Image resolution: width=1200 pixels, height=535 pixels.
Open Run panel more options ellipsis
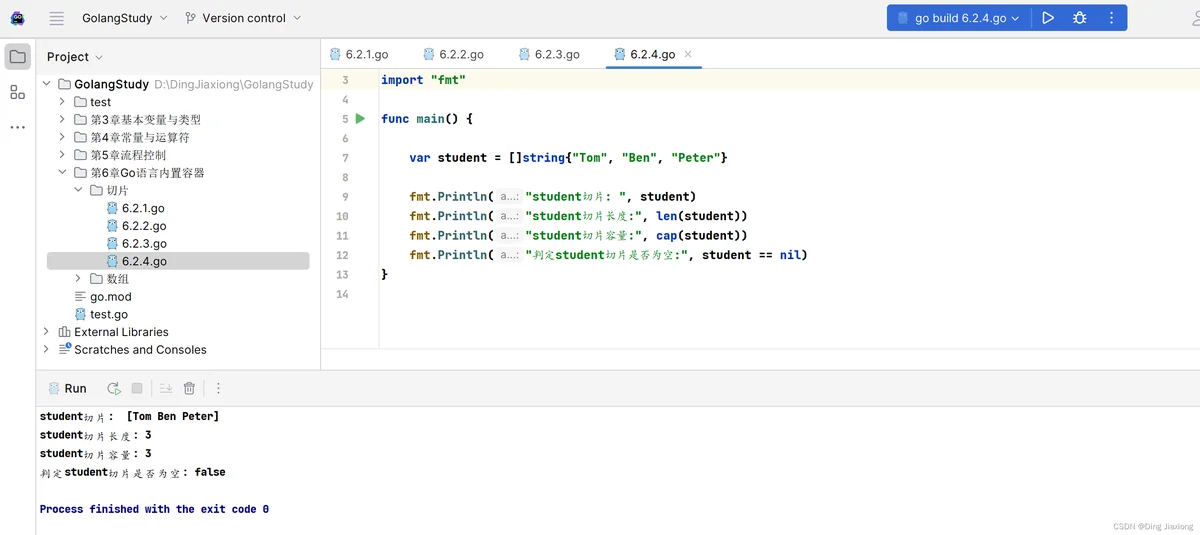218,388
